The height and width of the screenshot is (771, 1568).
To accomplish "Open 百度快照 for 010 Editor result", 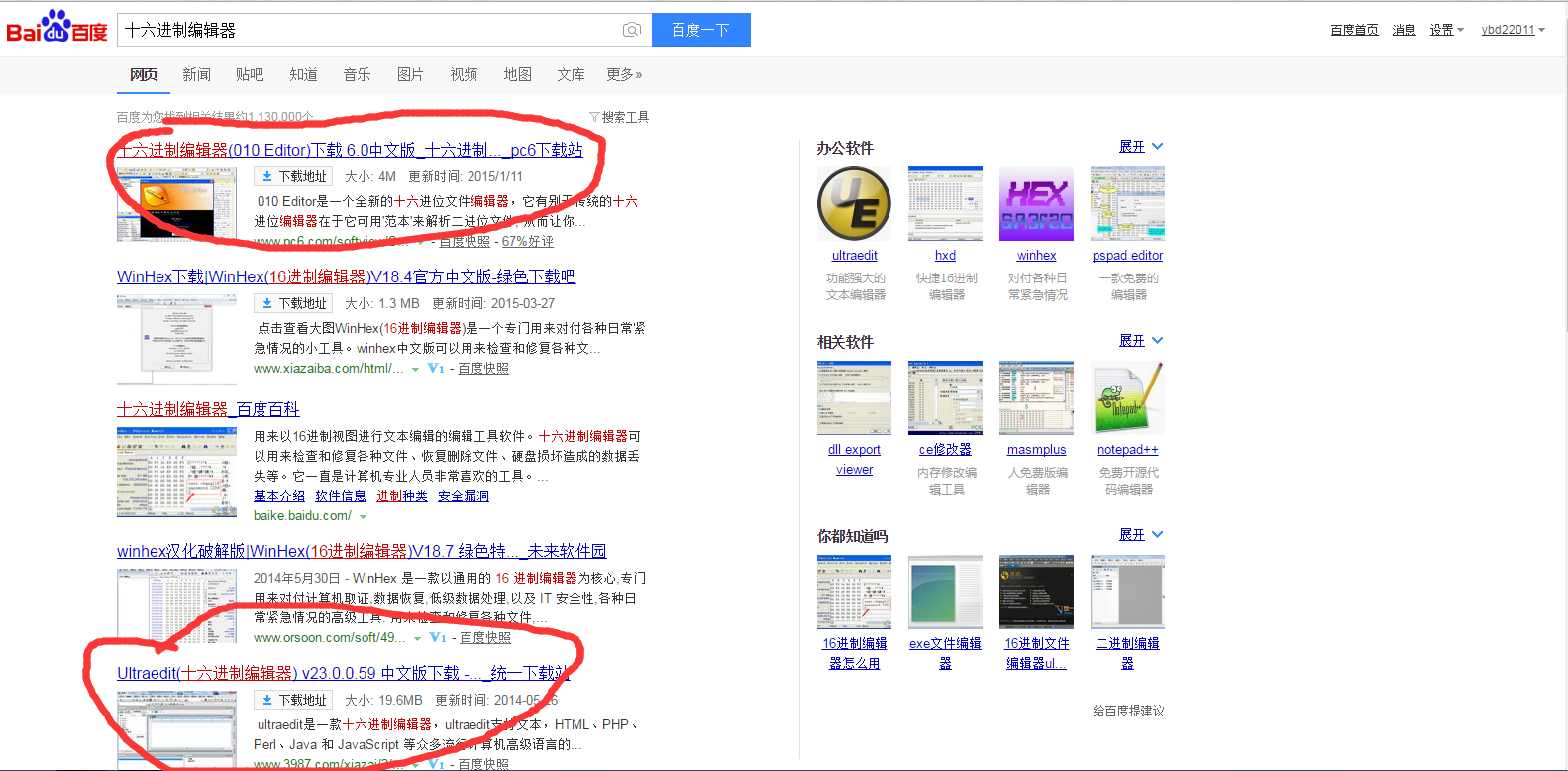I will coord(465,241).
